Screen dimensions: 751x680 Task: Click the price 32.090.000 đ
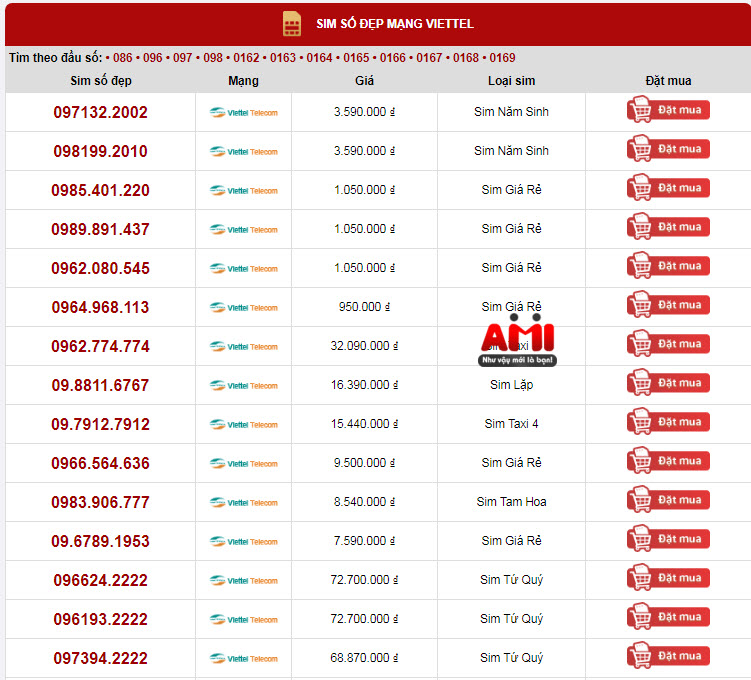pos(364,346)
